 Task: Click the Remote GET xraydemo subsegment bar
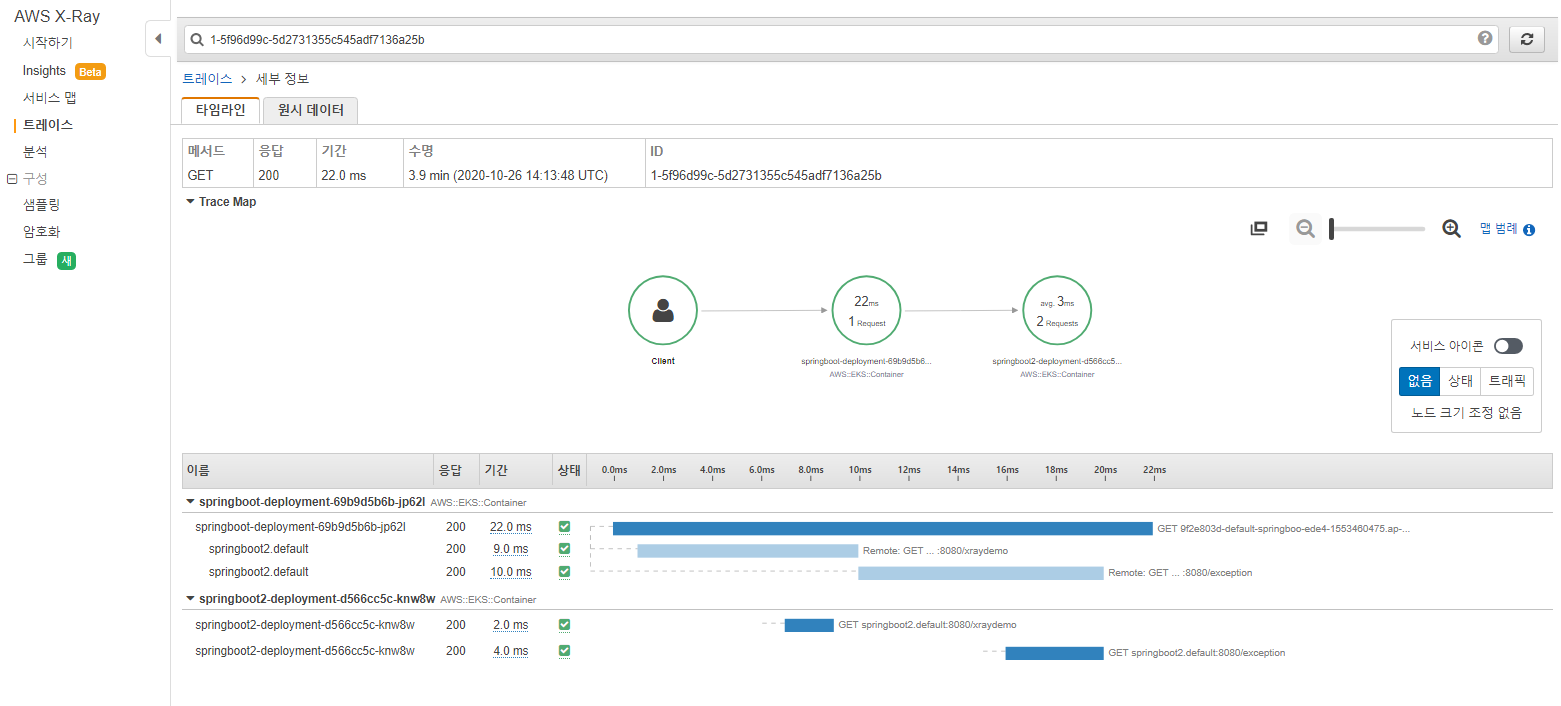[748, 550]
